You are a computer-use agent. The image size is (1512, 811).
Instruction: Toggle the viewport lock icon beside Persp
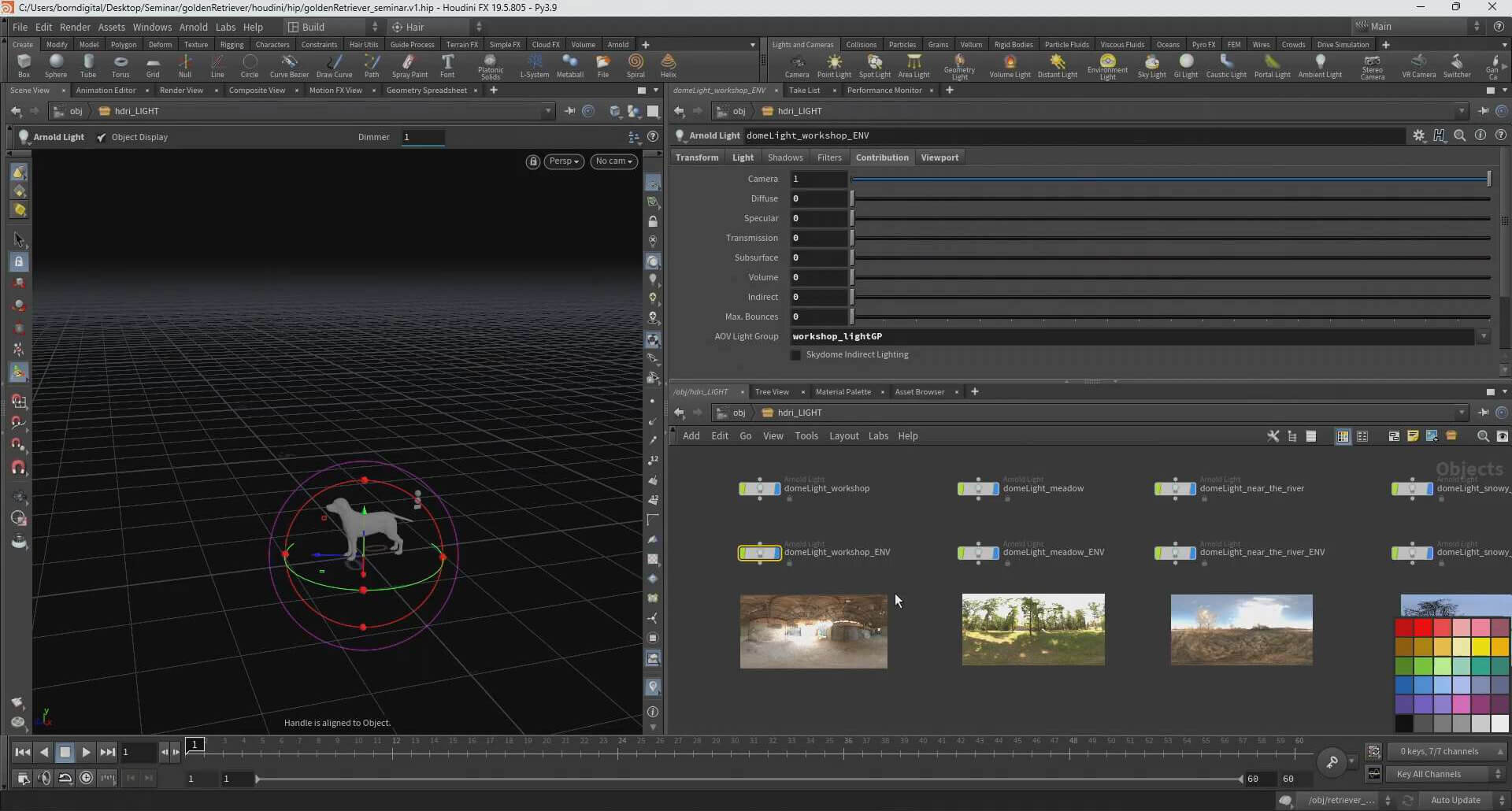533,161
